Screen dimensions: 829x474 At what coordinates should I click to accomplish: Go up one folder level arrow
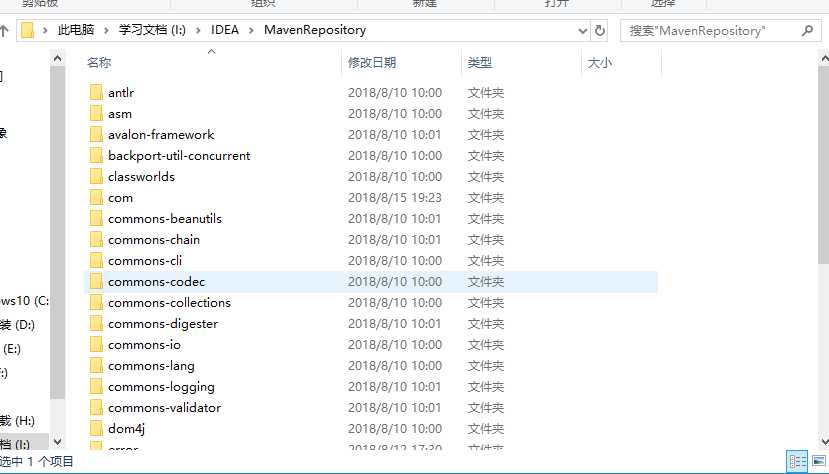pyautogui.click(x=4, y=31)
